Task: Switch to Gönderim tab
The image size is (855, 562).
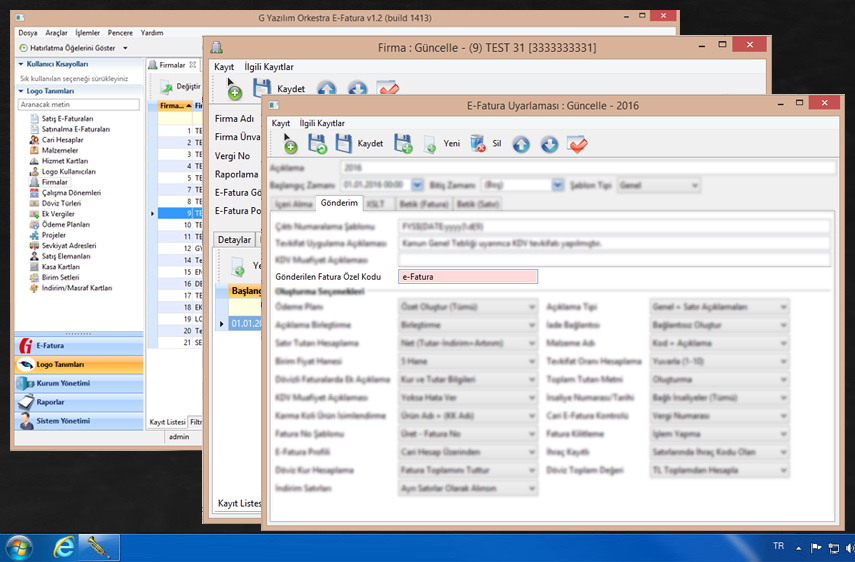Action: [339, 203]
